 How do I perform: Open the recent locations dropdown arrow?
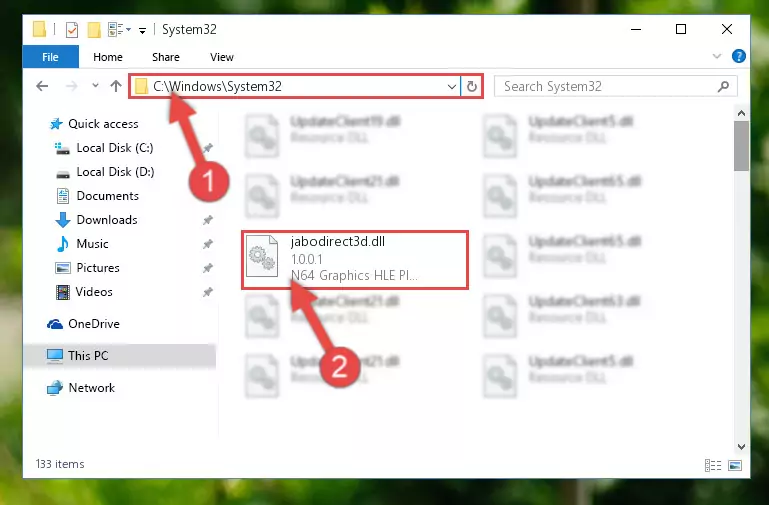pos(95,86)
